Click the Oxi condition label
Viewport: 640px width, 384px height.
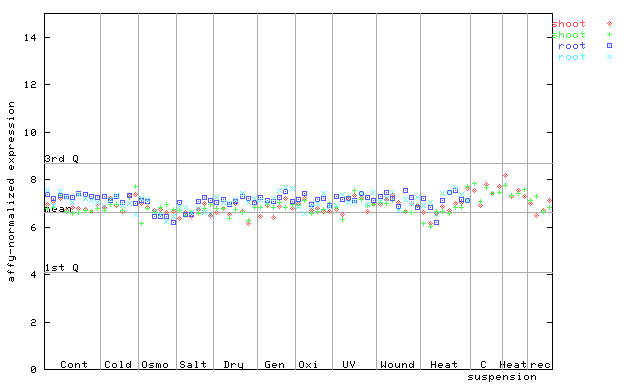[308, 364]
